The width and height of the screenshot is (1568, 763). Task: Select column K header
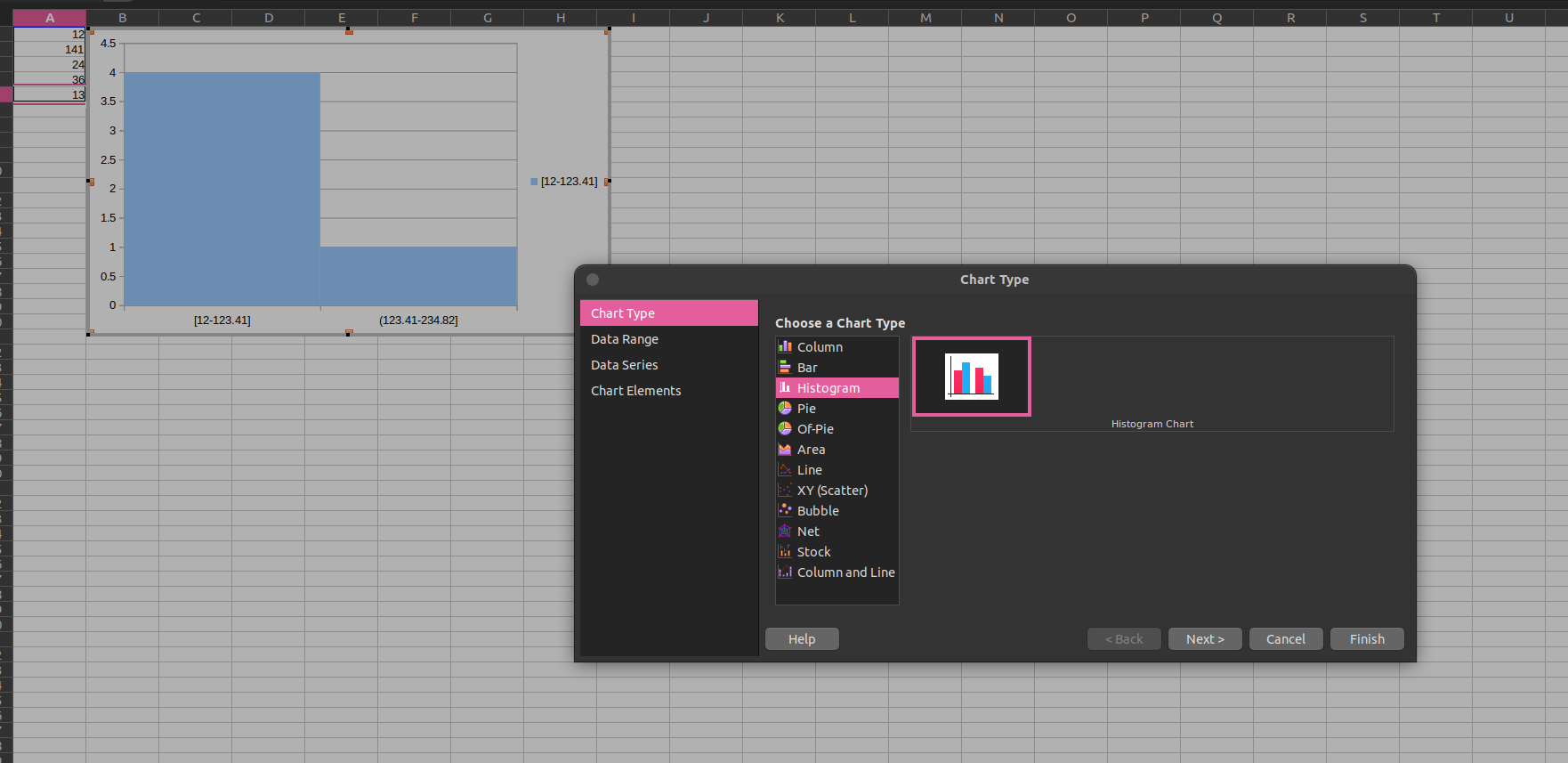point(780,18)
